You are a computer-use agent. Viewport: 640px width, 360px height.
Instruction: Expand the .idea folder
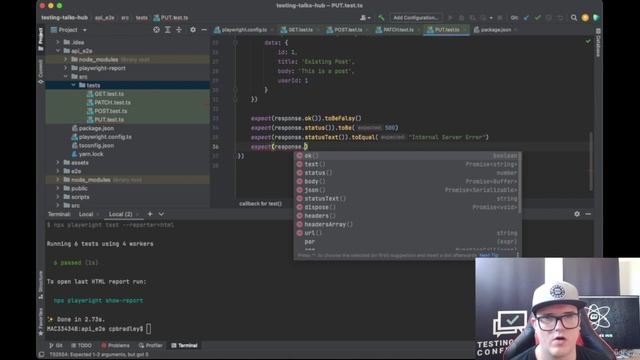(58, 42)
